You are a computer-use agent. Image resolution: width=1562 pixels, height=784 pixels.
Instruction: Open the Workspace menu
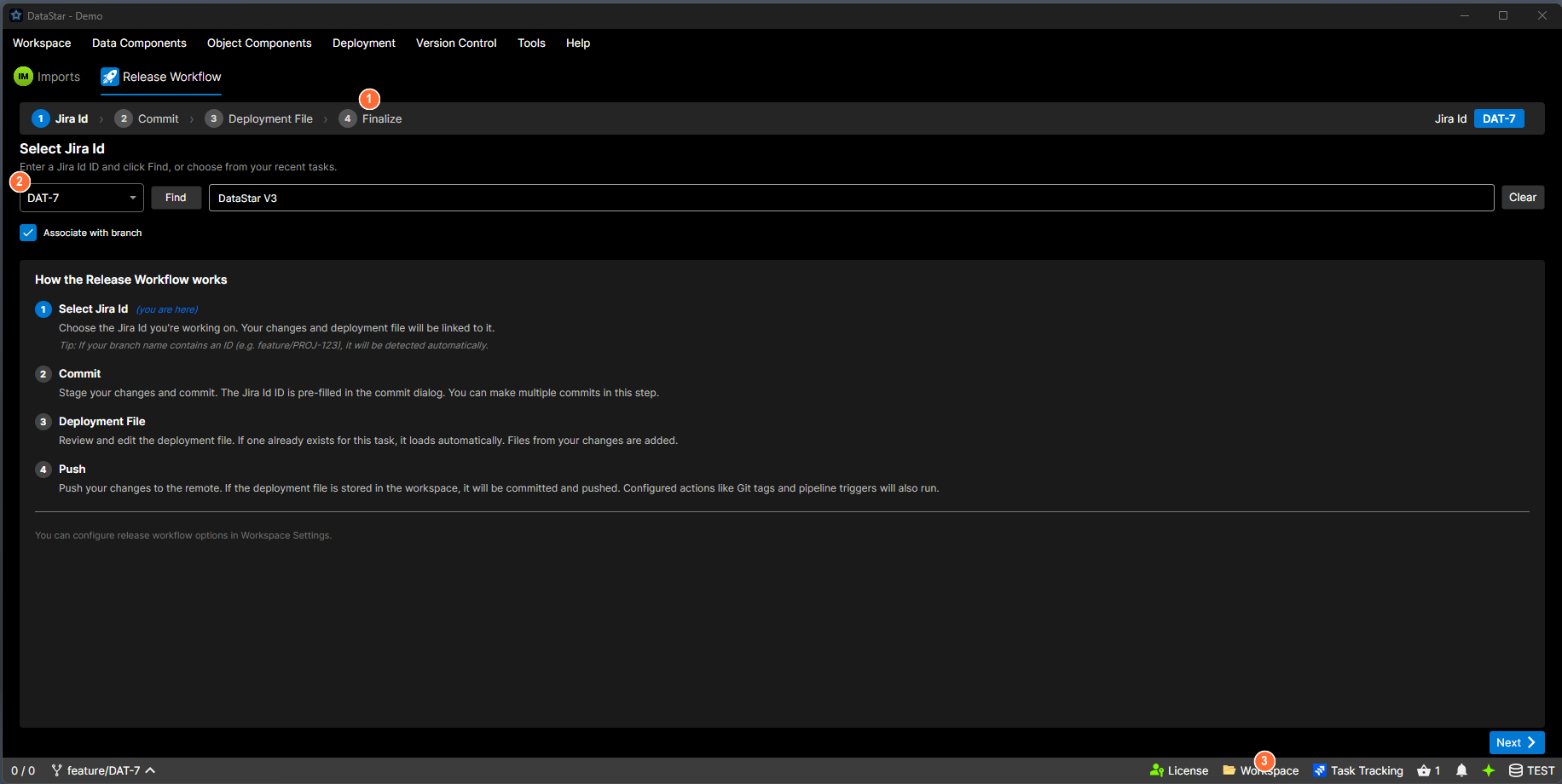point(42,43)
